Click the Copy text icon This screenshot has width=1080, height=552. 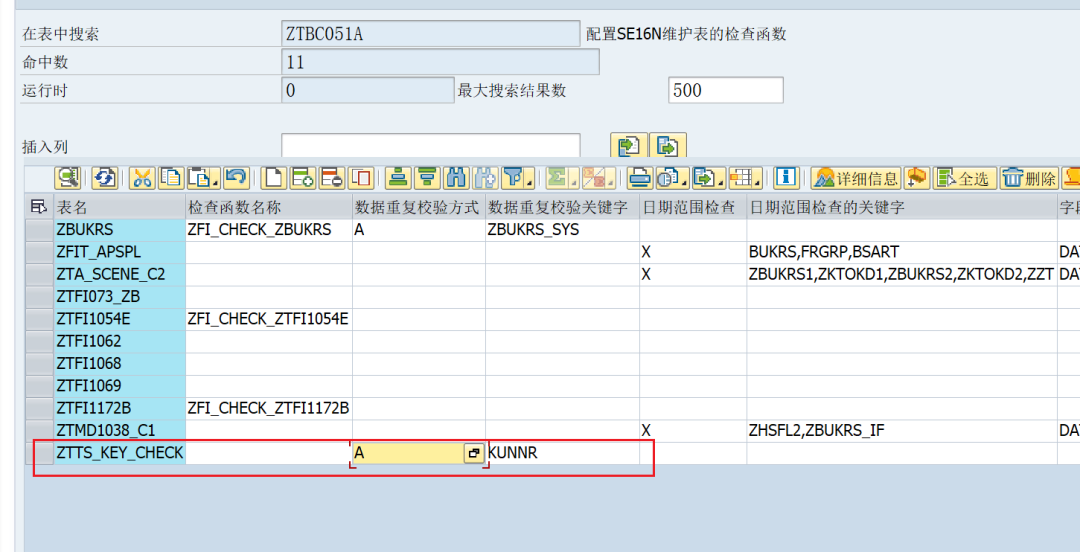(171, 177)
